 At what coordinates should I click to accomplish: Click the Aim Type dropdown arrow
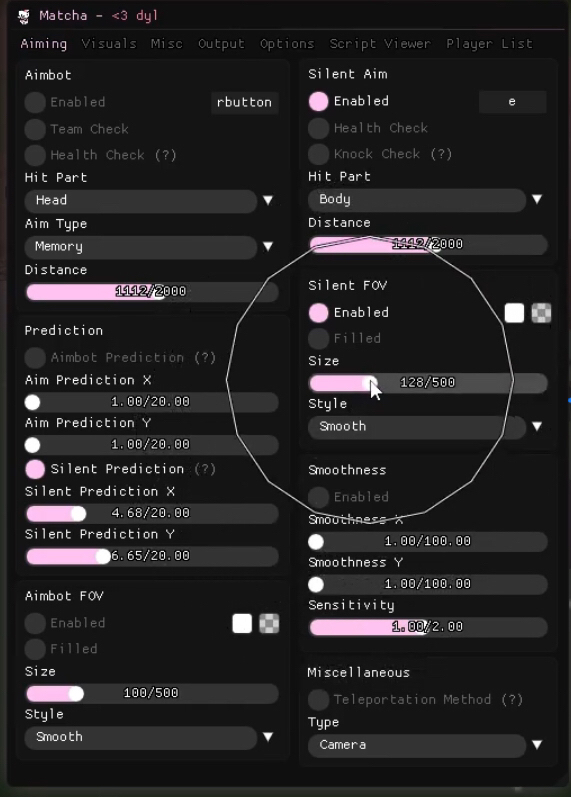click(x=268, y=247)
